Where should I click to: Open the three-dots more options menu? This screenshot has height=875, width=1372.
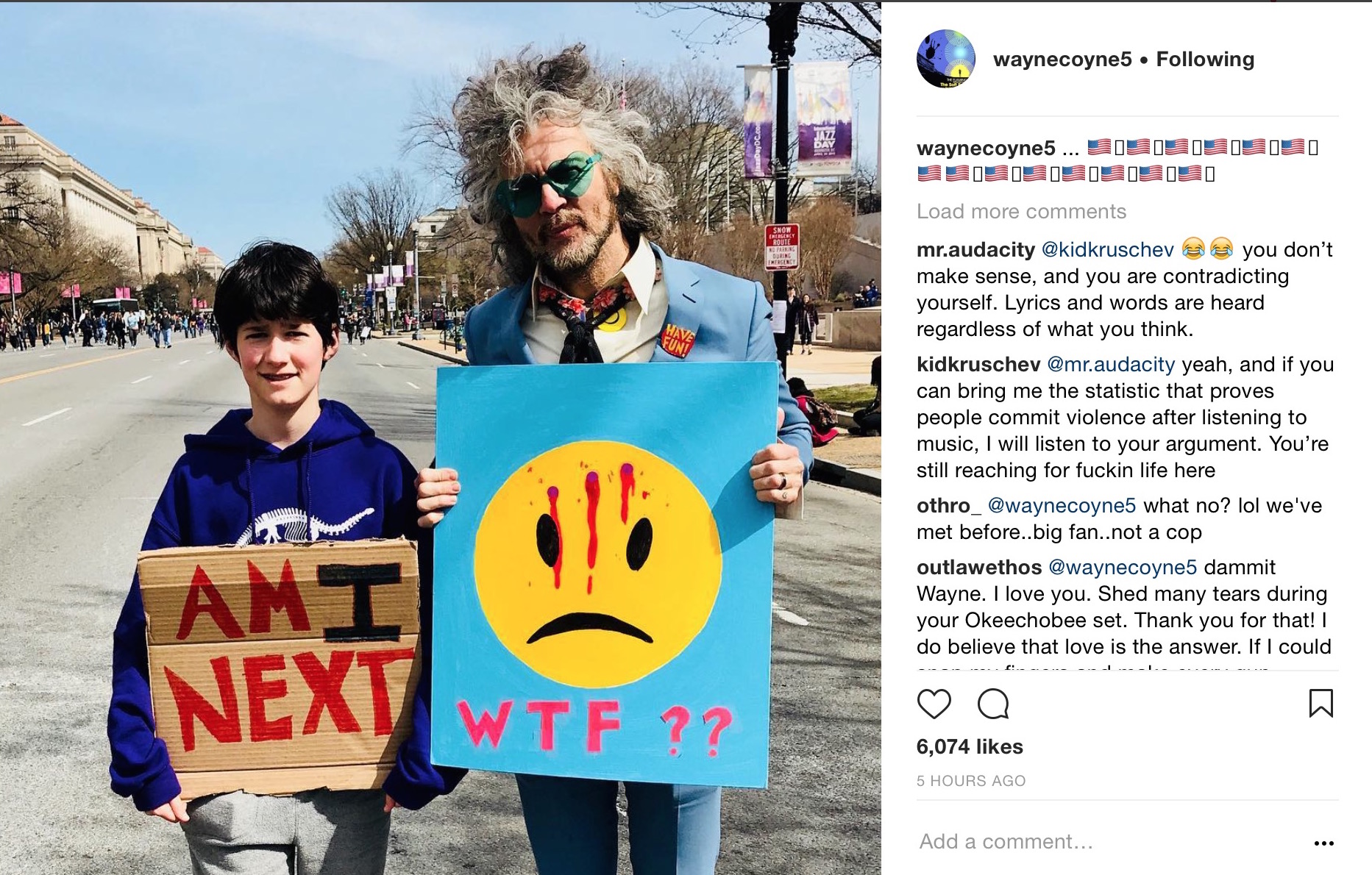[1323, 843]
